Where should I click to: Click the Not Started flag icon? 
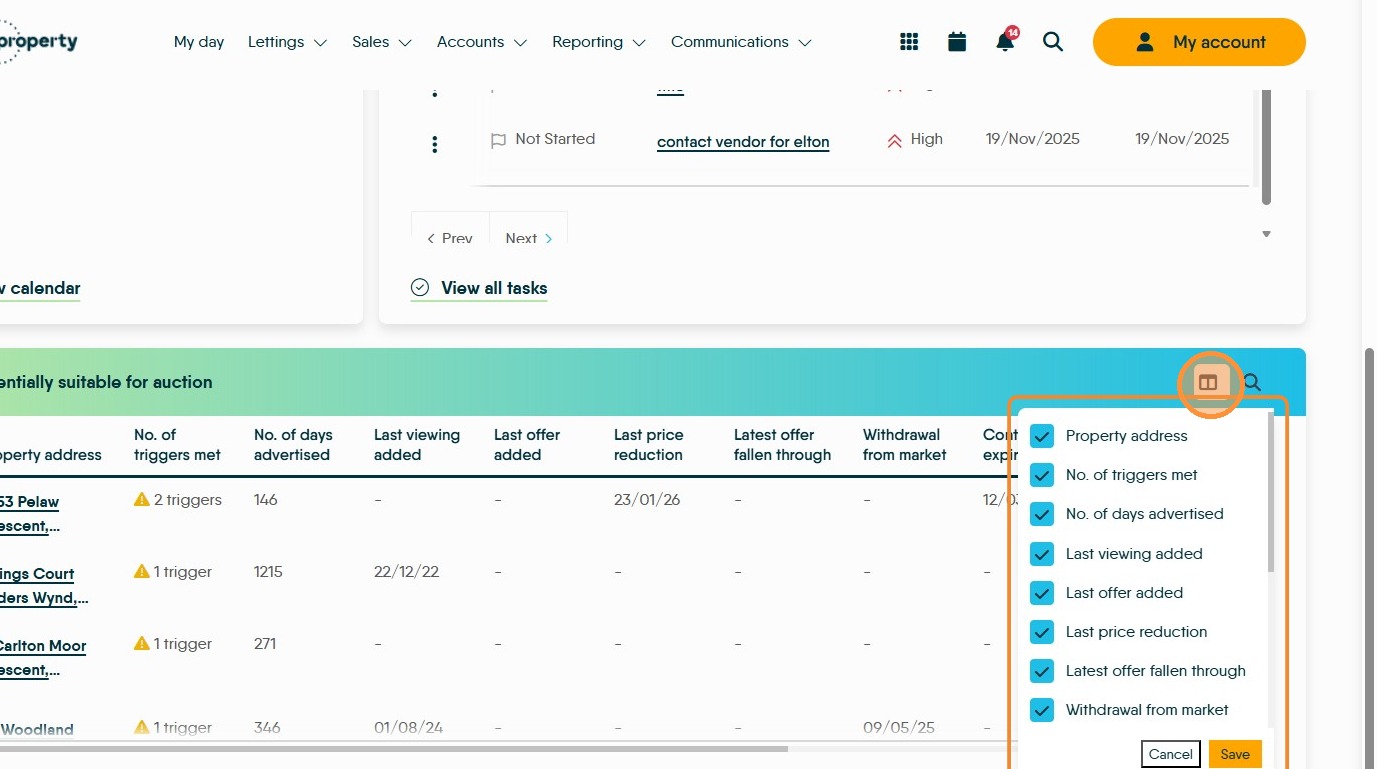[x=498, y=141]
